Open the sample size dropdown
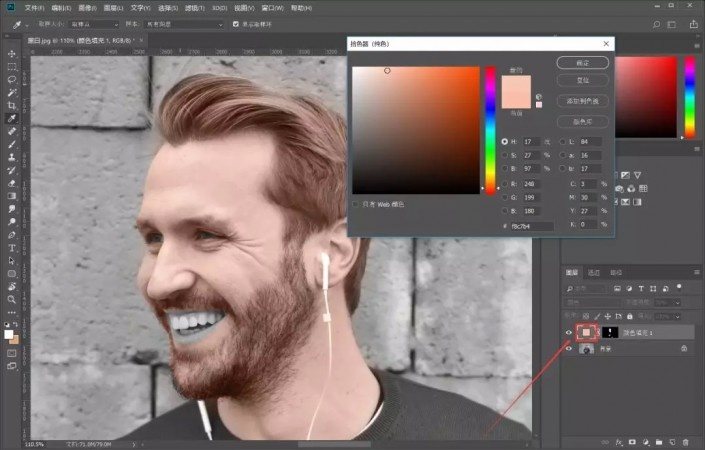705x450 pixels. point(93,24)
